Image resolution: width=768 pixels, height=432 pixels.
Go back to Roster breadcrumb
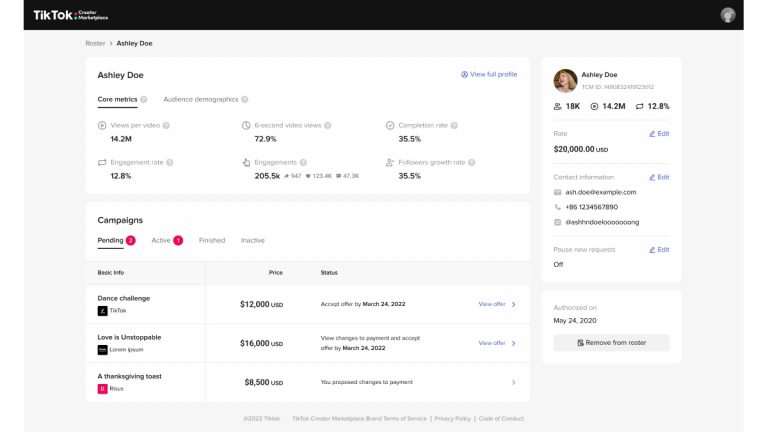coord(95,43)
